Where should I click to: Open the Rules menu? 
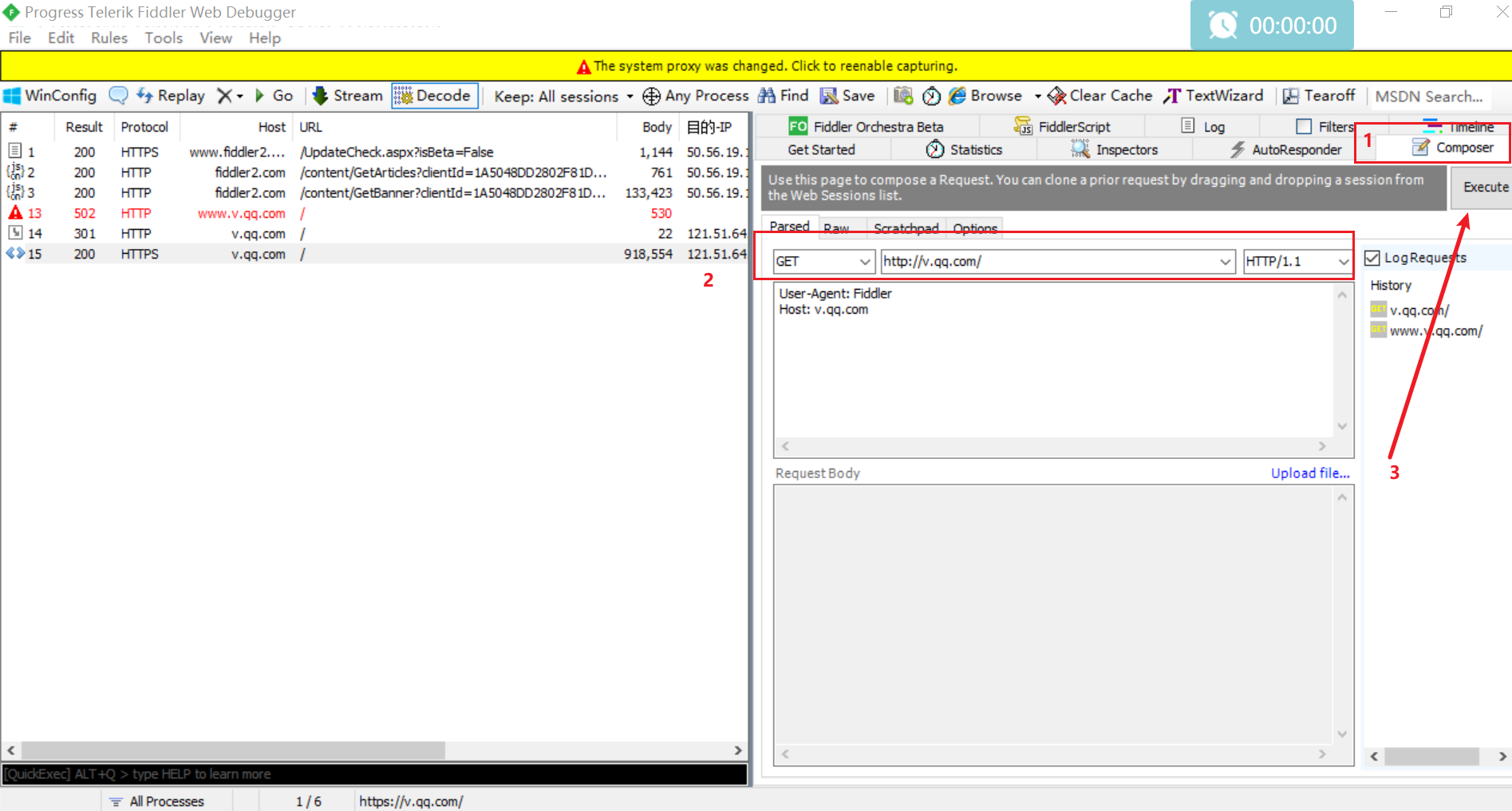click(109, 38)
